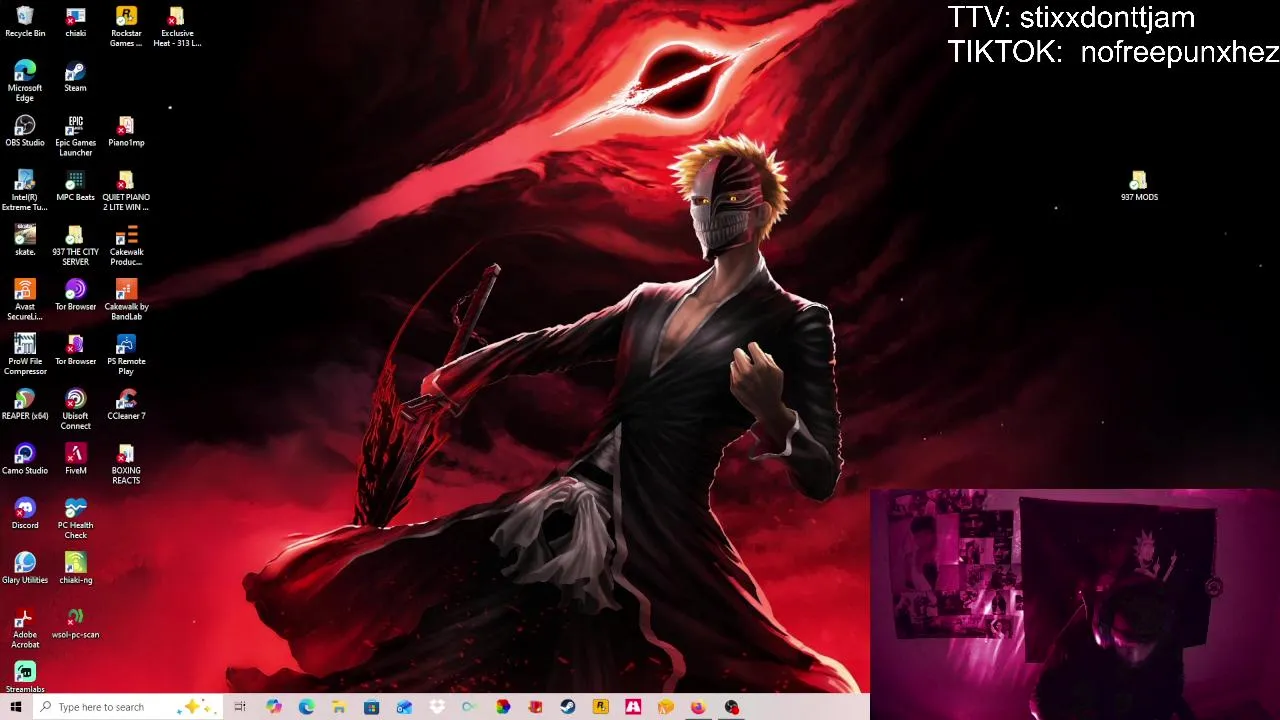
Task: Select the skate. desktop shortcut
Action: tap(25, 241)
